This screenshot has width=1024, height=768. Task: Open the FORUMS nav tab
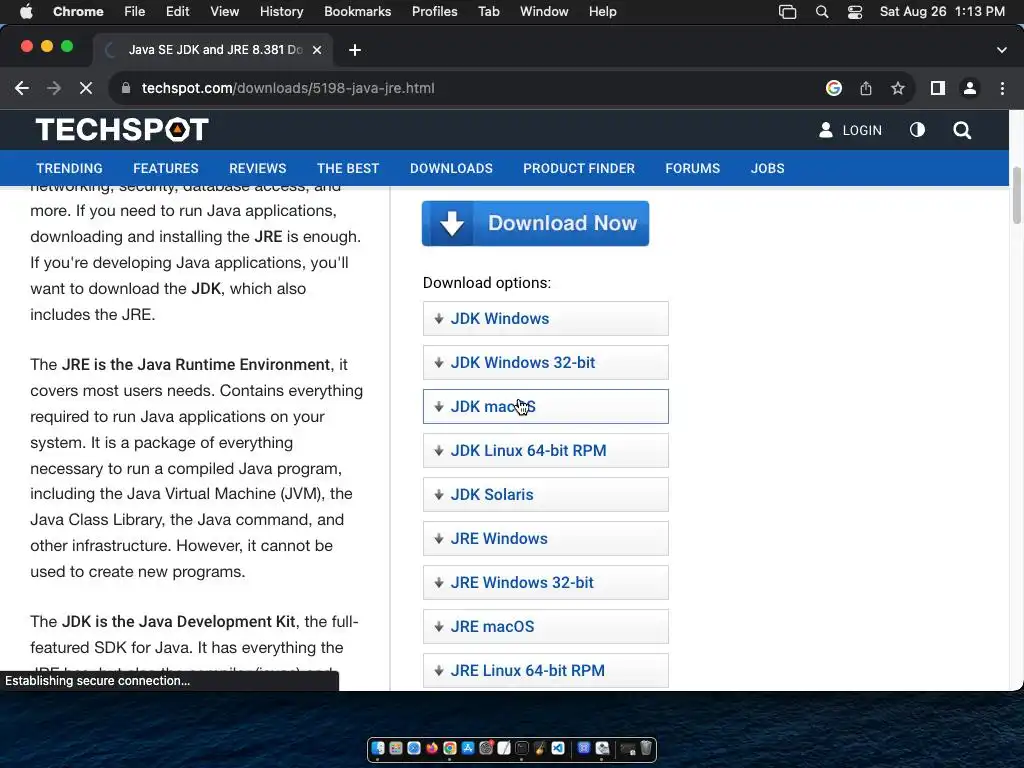pyautogui.click(x=692, y=168)
